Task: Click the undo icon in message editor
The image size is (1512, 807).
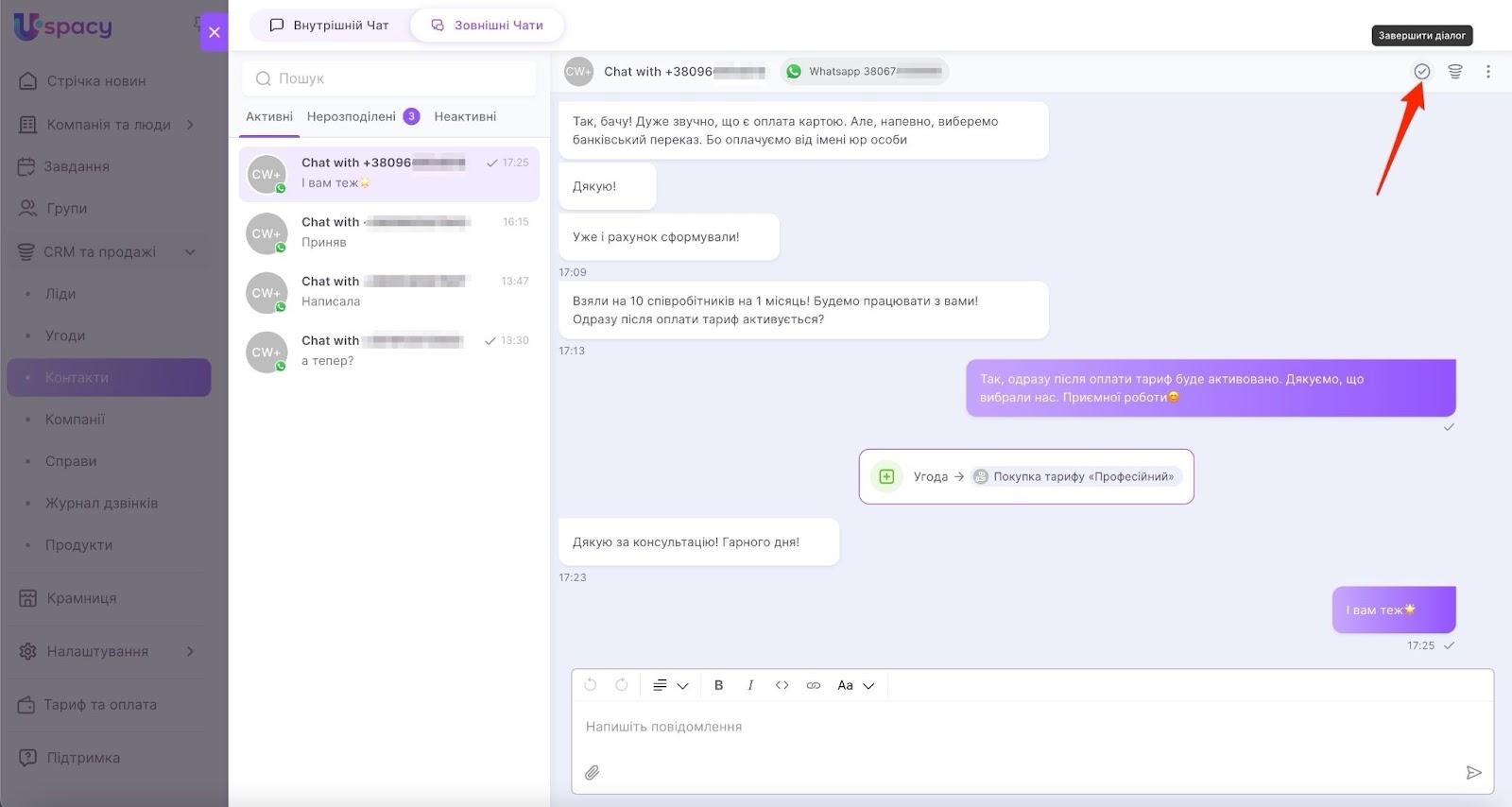Action: (591, 685)
